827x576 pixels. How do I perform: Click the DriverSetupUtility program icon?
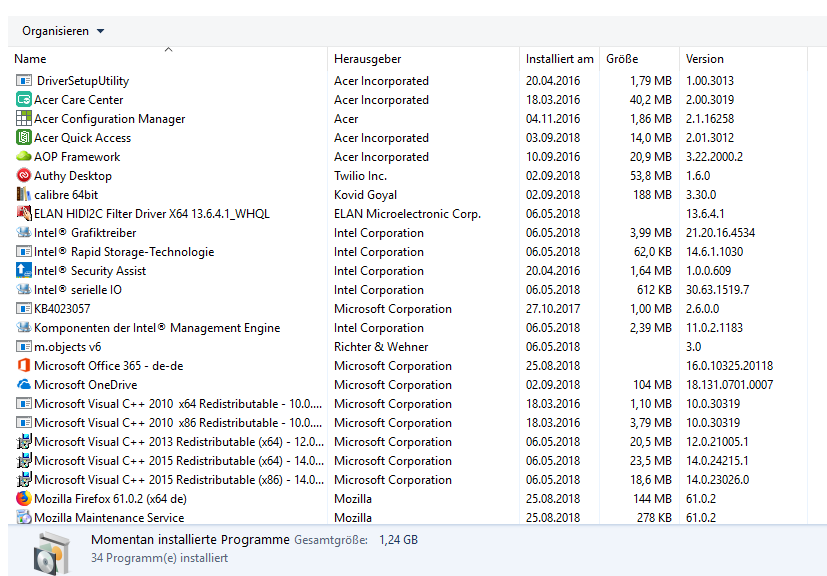click(x=24, y=81)
